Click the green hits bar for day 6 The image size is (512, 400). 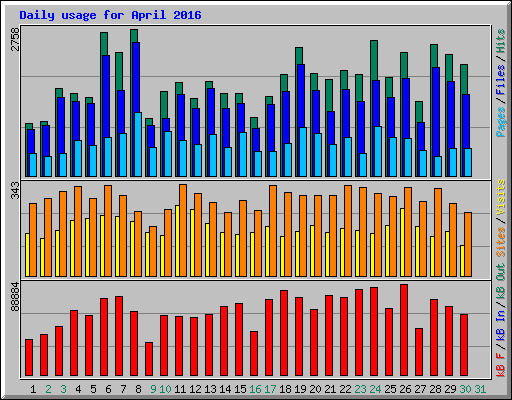(104, 43)
